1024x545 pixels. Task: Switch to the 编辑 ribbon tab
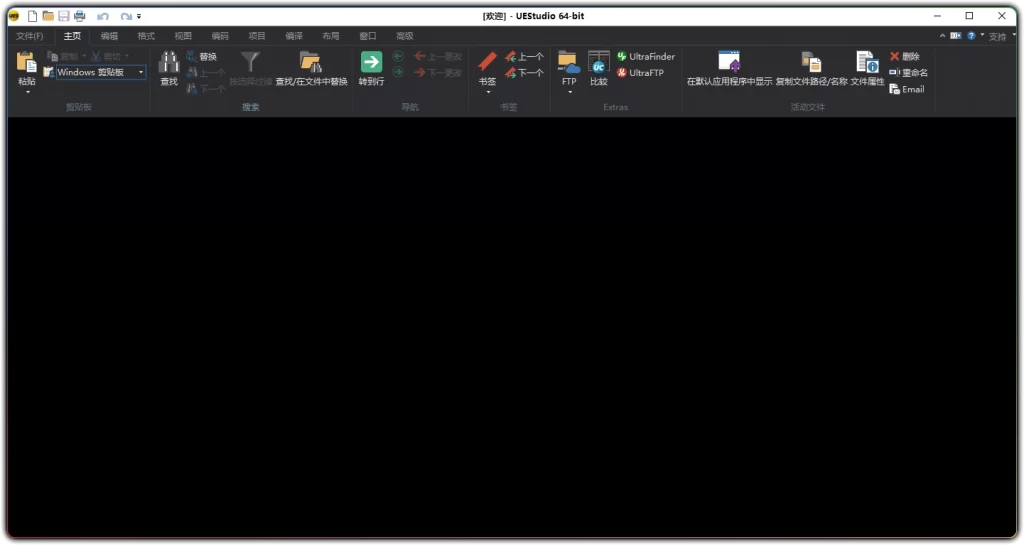(109, 36)
